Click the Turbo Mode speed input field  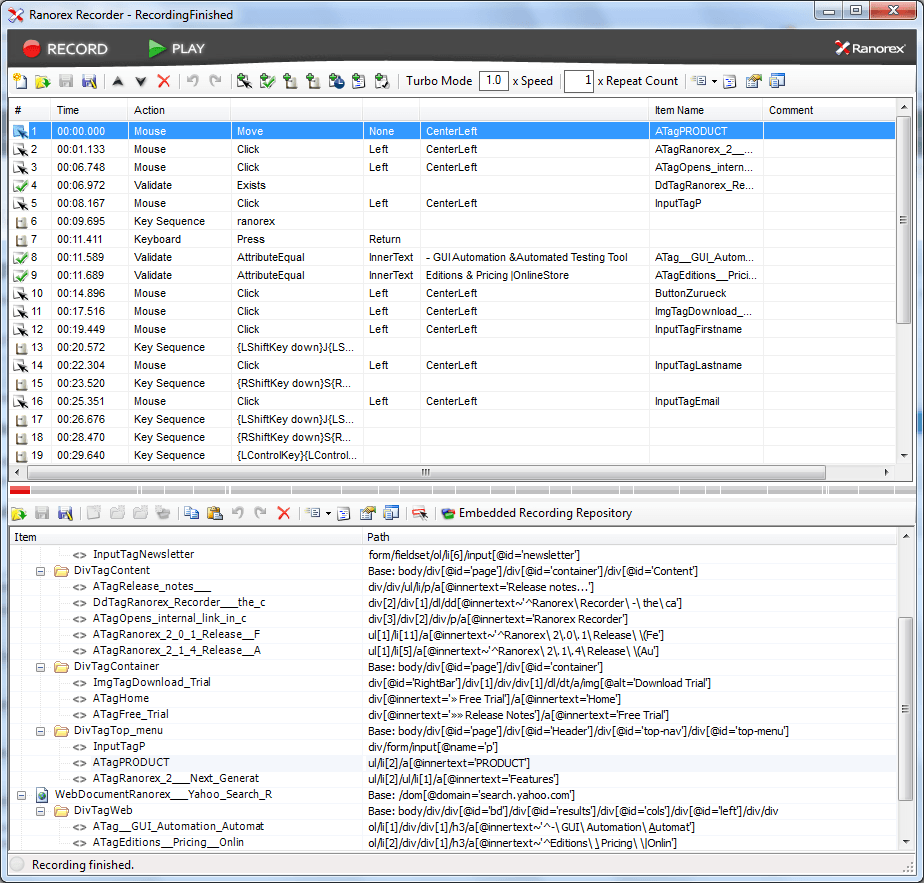coord(493,81)
